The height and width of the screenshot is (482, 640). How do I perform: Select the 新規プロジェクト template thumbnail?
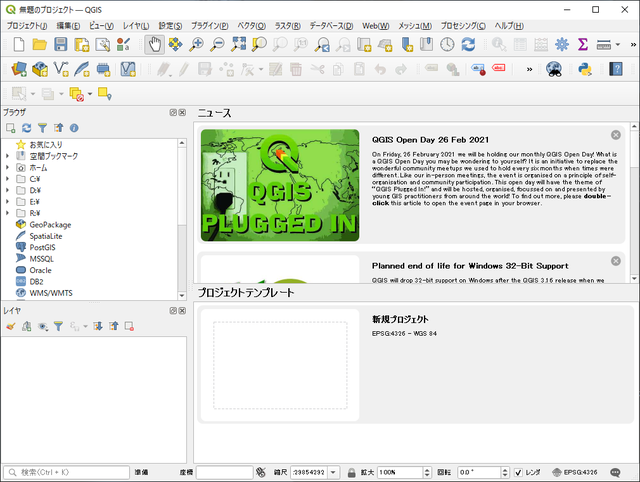coord(278,365)
